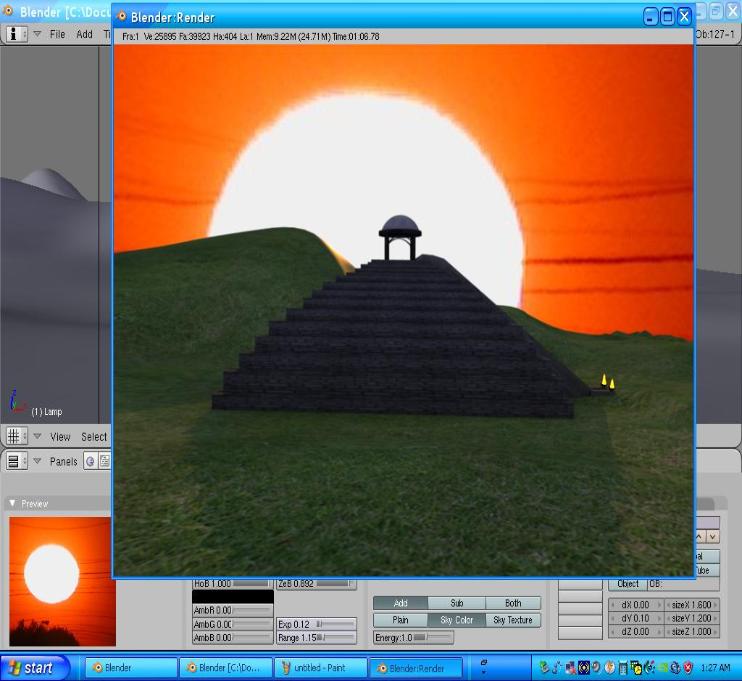The width and height of the screenshot is (742, 681).
Task: Toggle the Sky Color mapping option
Action: tap(456, 620)
